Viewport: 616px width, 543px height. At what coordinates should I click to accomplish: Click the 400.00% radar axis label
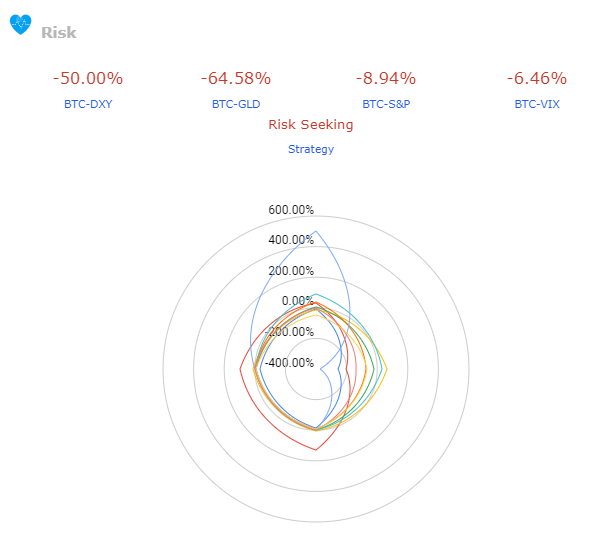(x=291, y=240)
